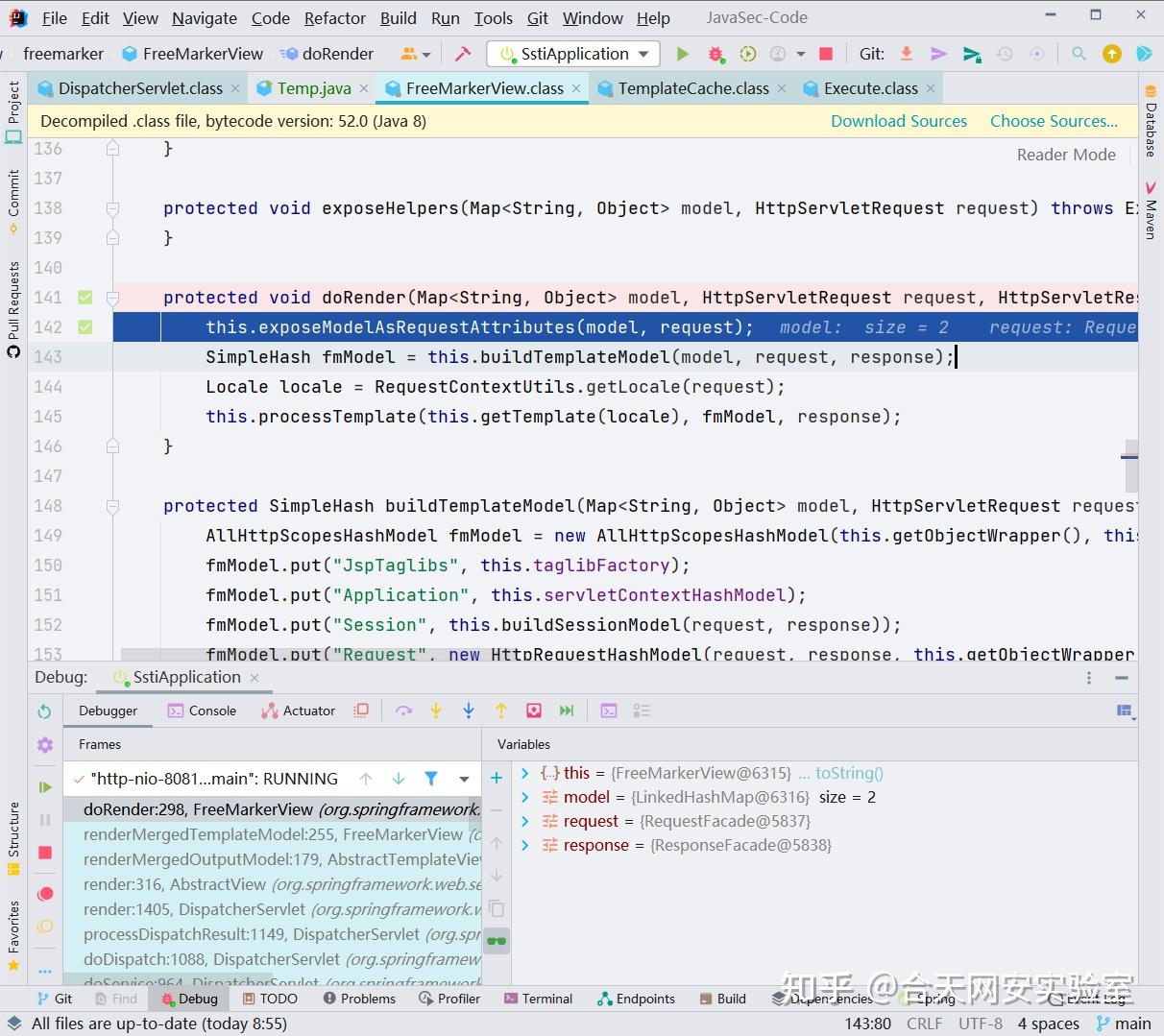Open Search Everywhere magnifier icon

point(1079,54)
